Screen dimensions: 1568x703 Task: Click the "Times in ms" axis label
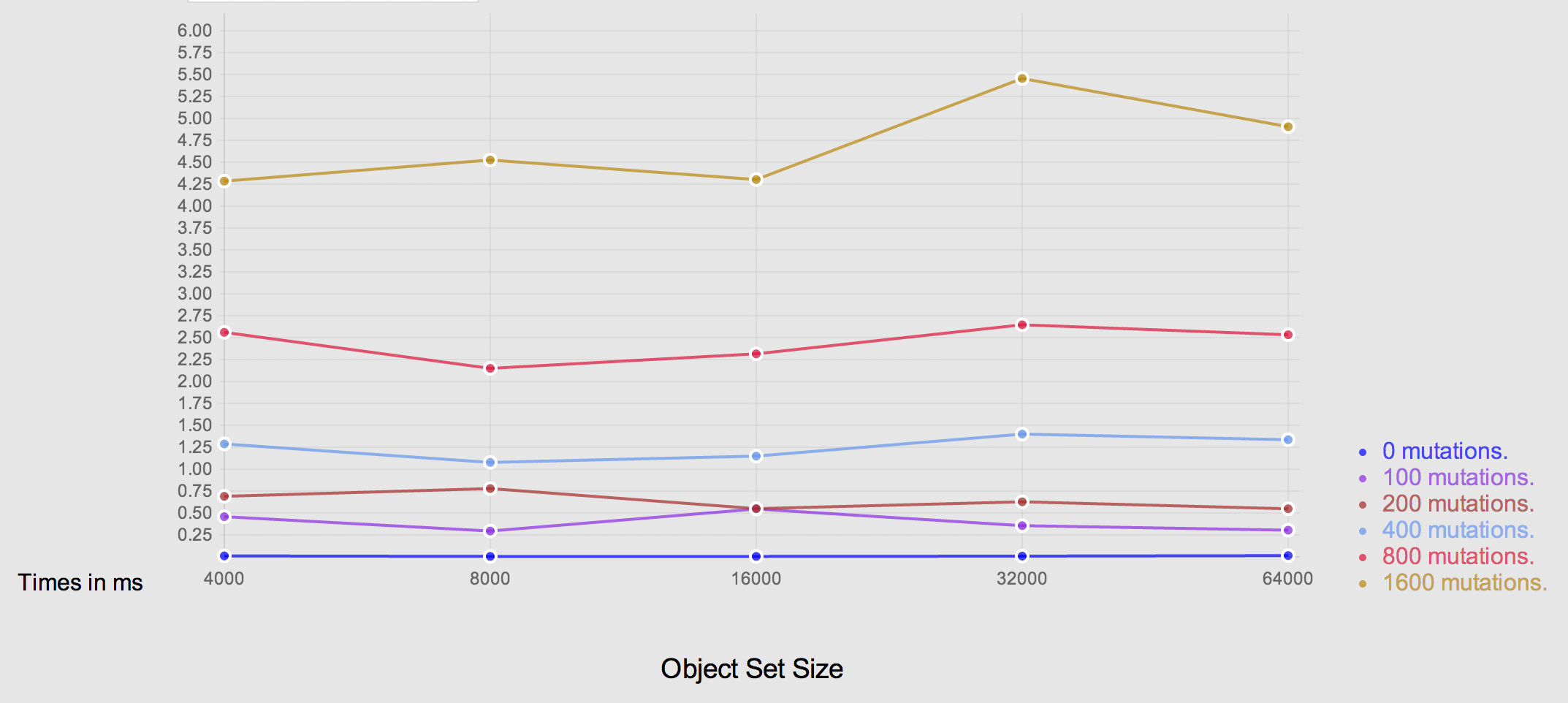[x=80, y=582]
